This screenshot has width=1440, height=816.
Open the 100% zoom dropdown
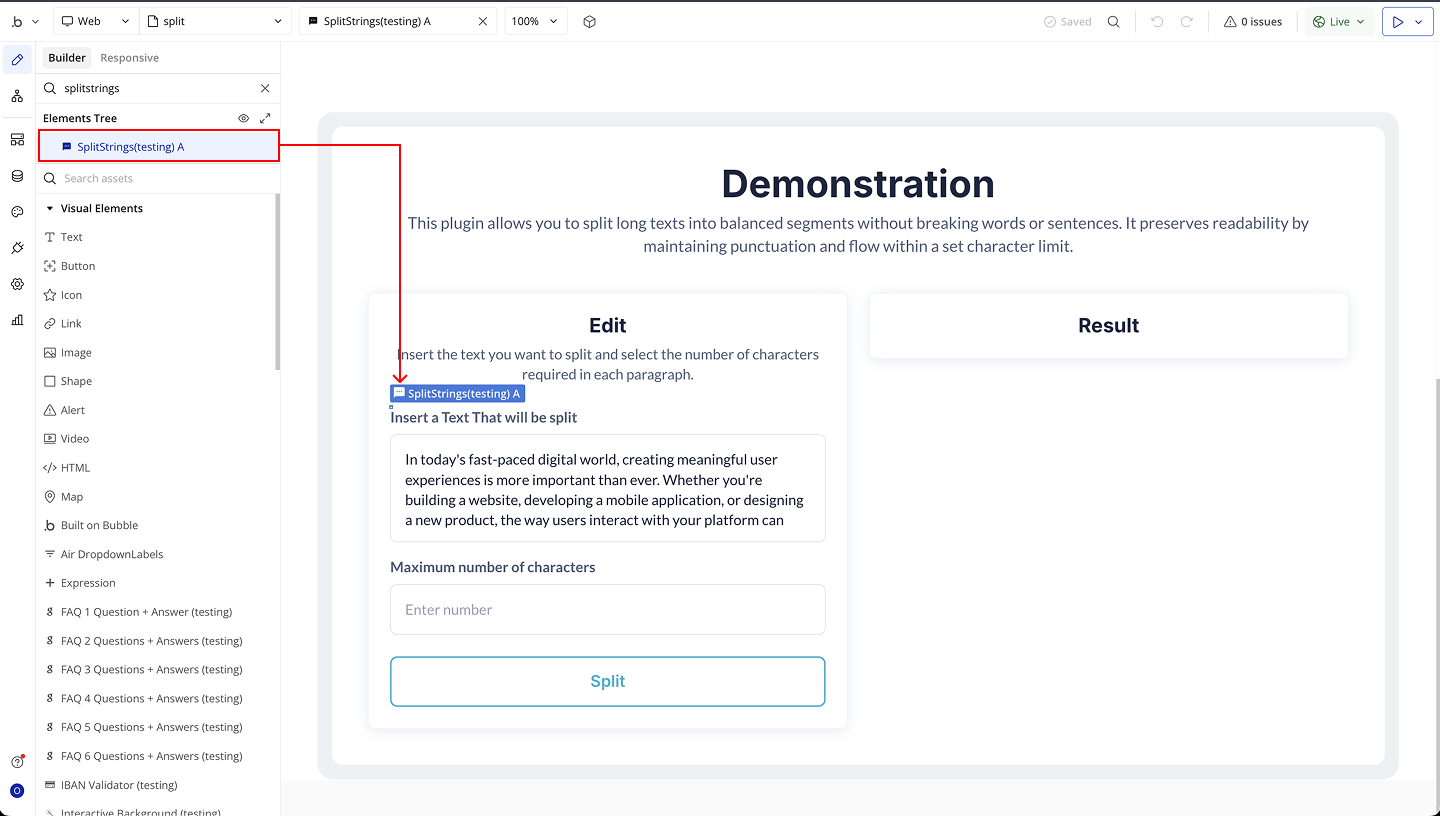click(536, 21)
